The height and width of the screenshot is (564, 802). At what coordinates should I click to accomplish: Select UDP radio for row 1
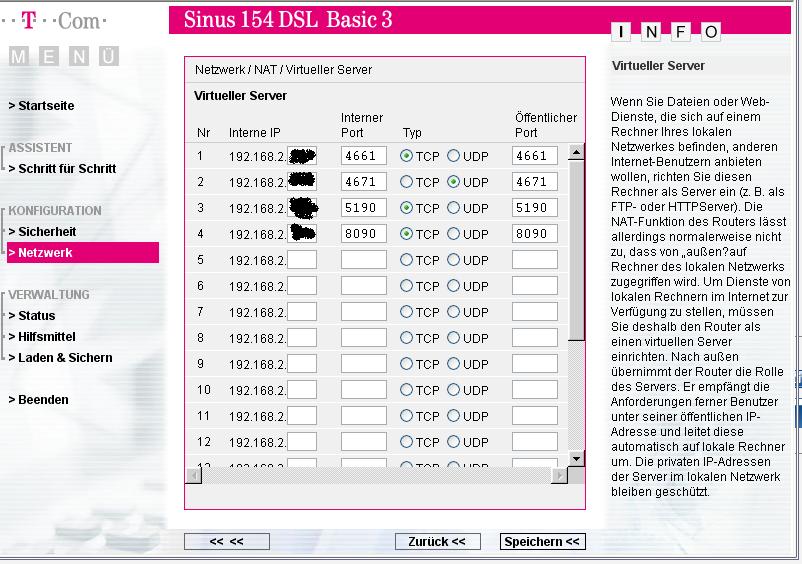click(454, 156)
